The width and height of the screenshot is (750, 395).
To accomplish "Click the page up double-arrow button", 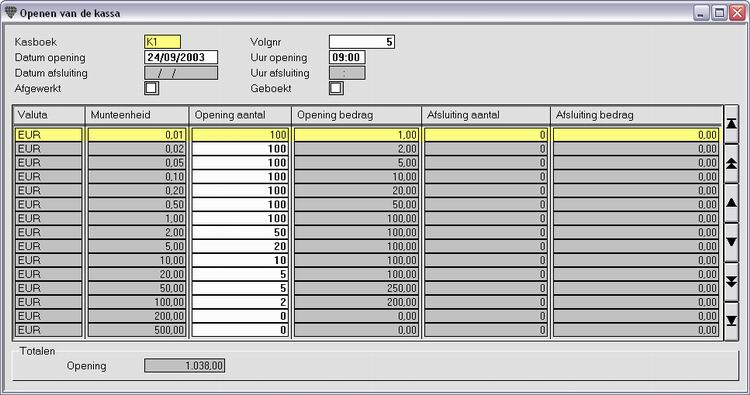I will 731,164.
